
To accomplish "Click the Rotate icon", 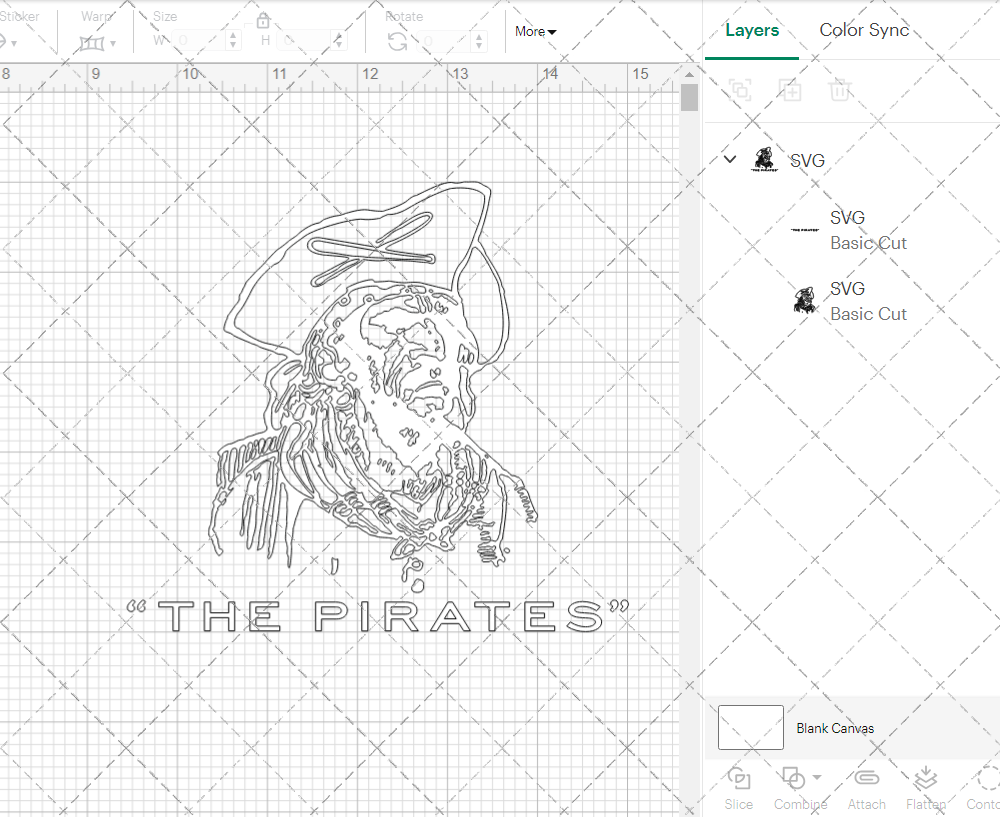I will (x=397, y=42).
